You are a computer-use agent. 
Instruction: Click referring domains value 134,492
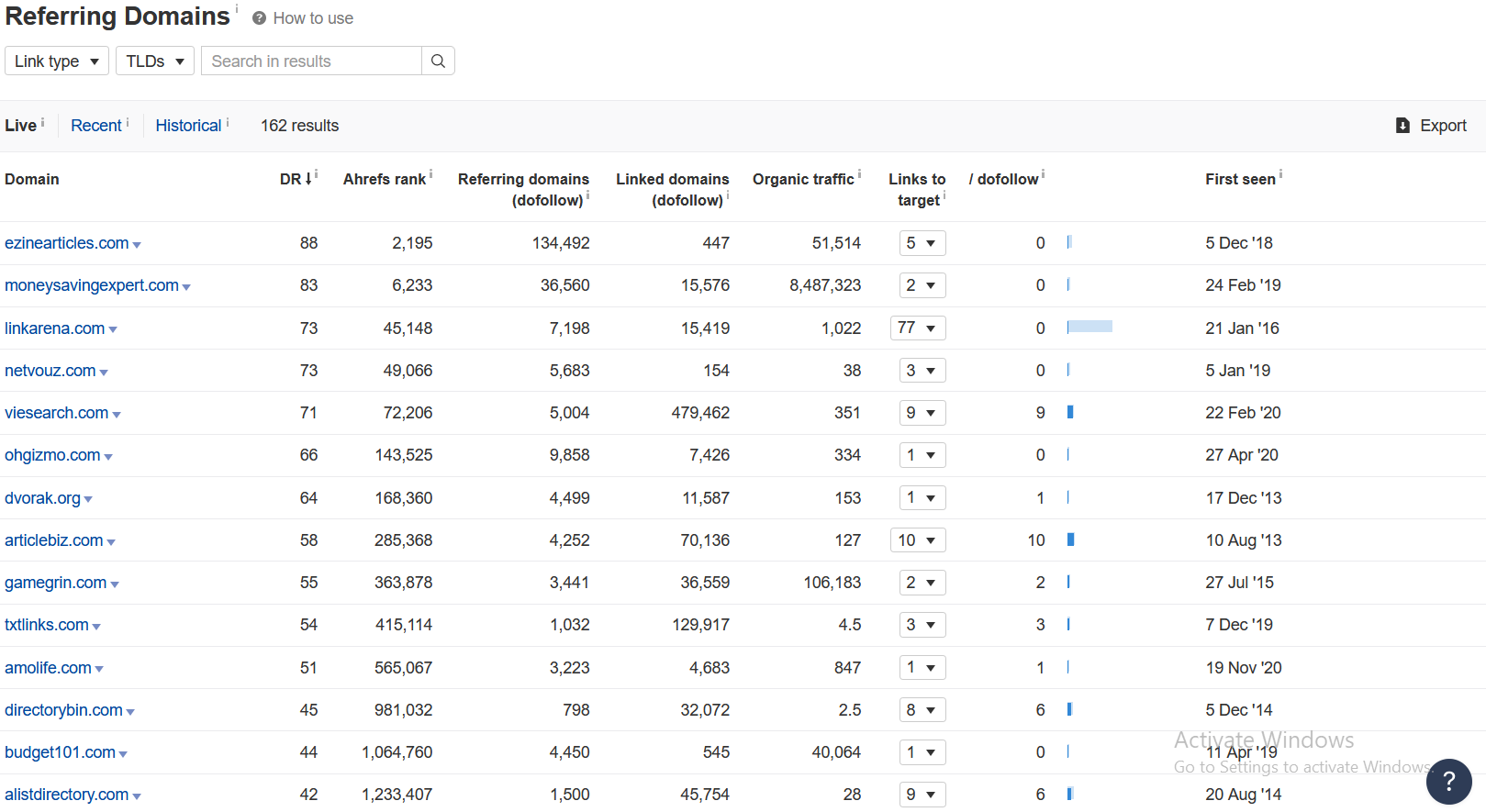pos(561,243)
